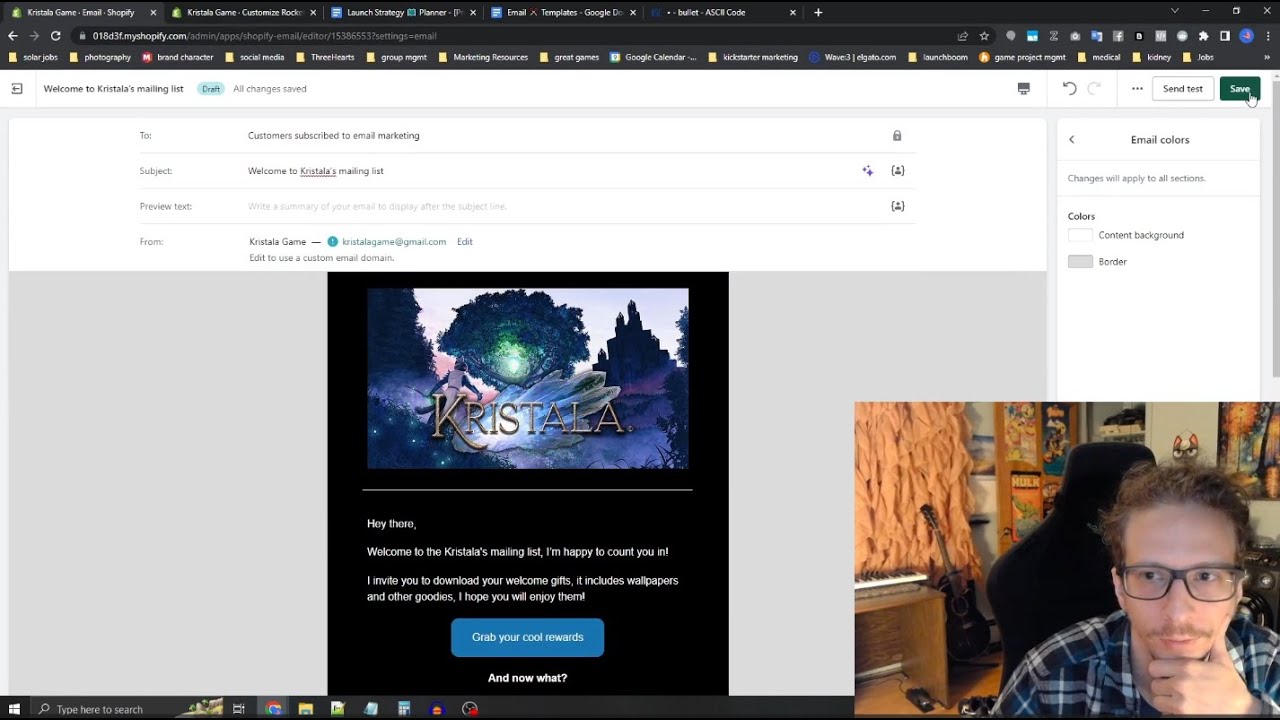The width and height of the screenshot is (1280, 720).
Task: Add personalization icon in the Subject row
Action: pos(898,171)
